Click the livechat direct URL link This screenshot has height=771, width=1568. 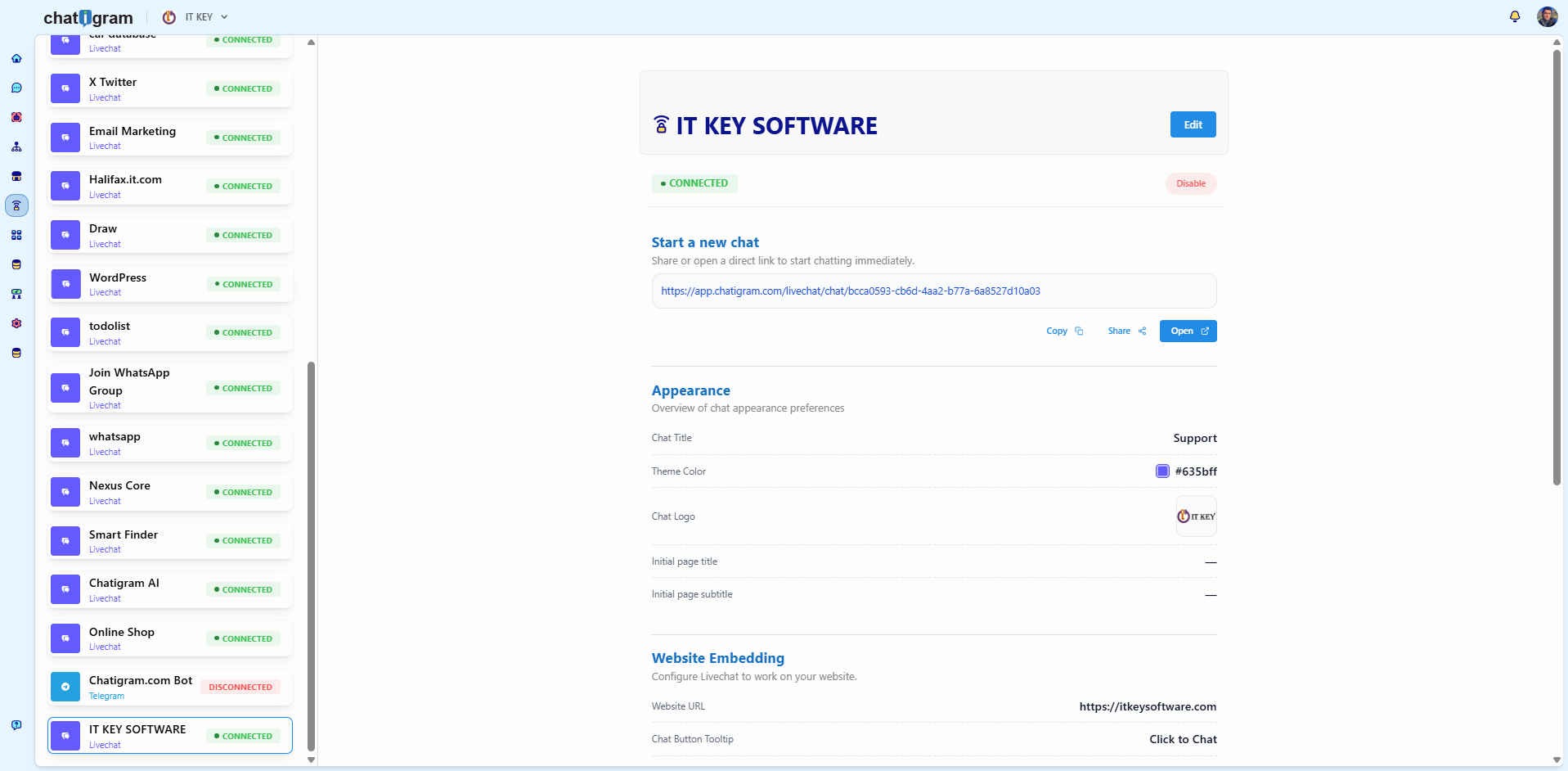pyautogui.click(x=851, y=291)
